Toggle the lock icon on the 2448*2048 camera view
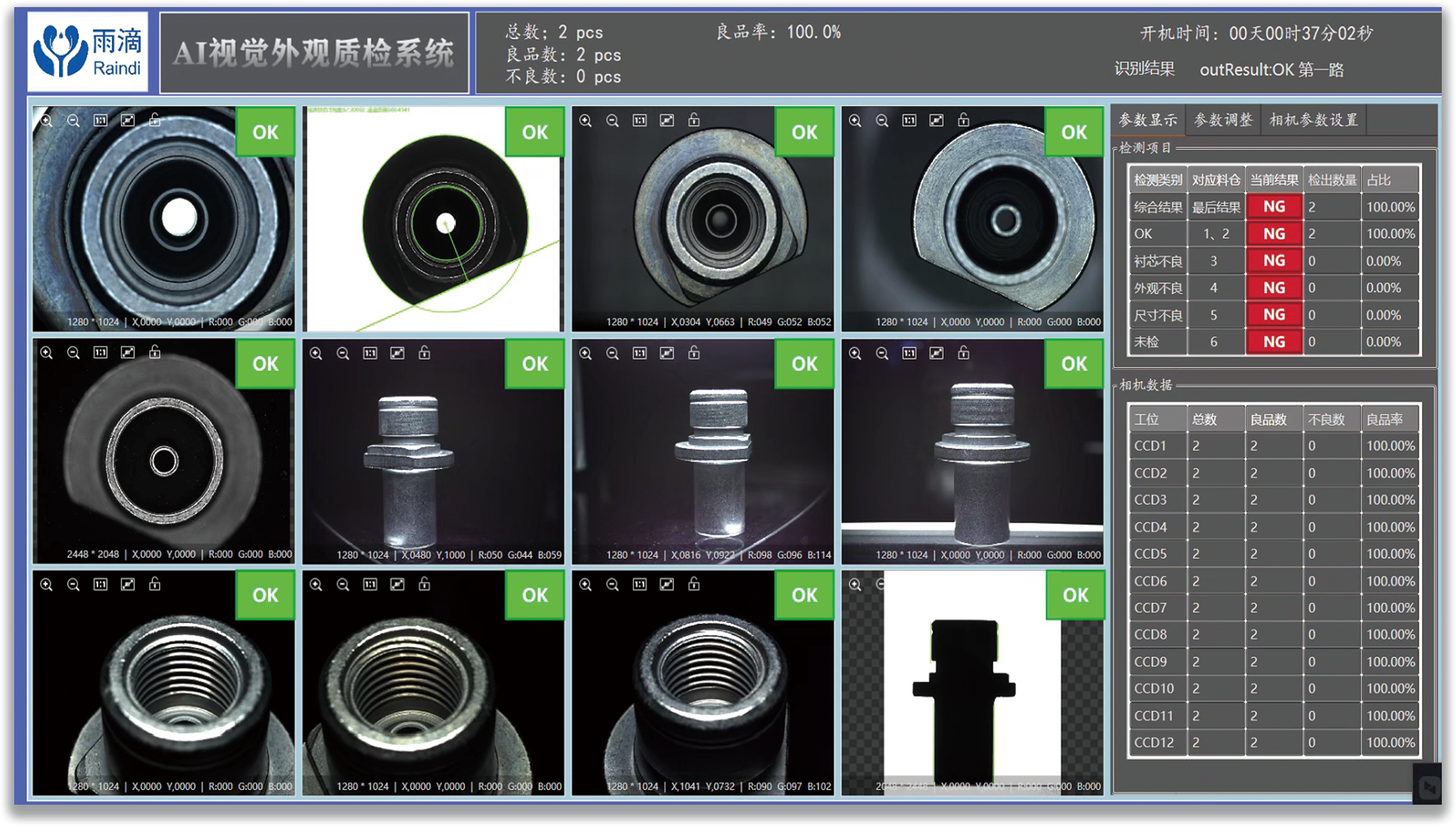The height and width of the screenshot is (826, 1456). coord(155,352)
